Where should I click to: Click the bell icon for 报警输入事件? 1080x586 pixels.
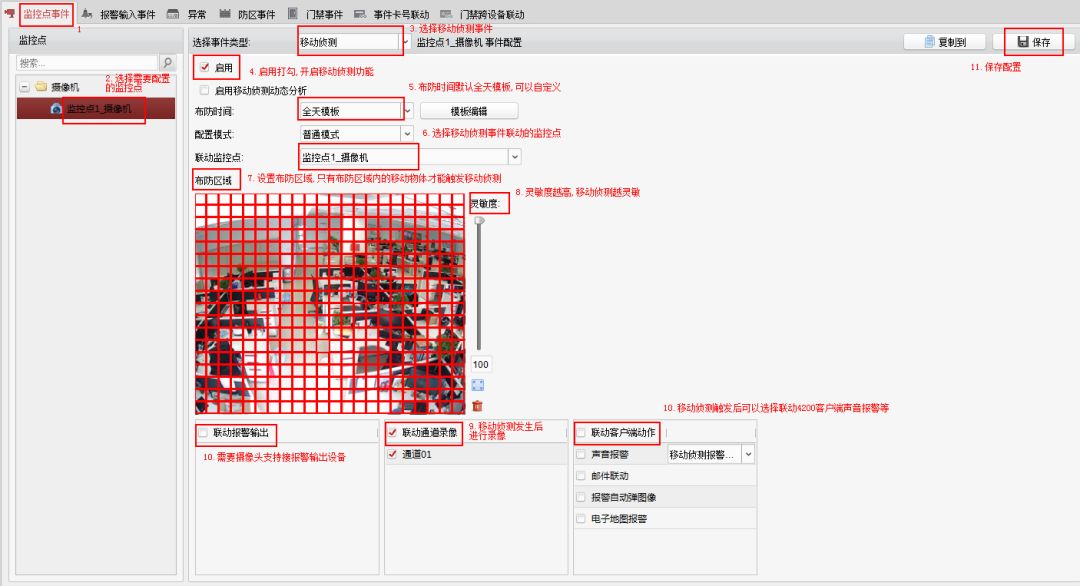[87, 15]
